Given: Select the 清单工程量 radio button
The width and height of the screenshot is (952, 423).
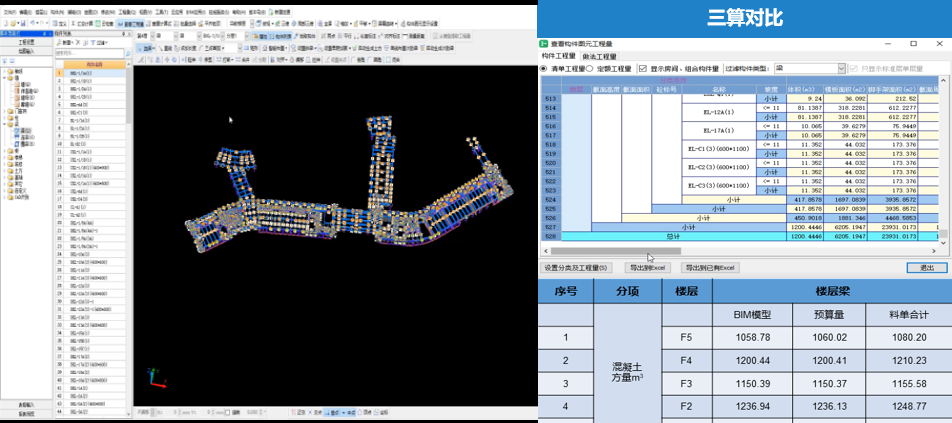Looking at the screenshot, I should pyautogui.click(x=543, y=69).
